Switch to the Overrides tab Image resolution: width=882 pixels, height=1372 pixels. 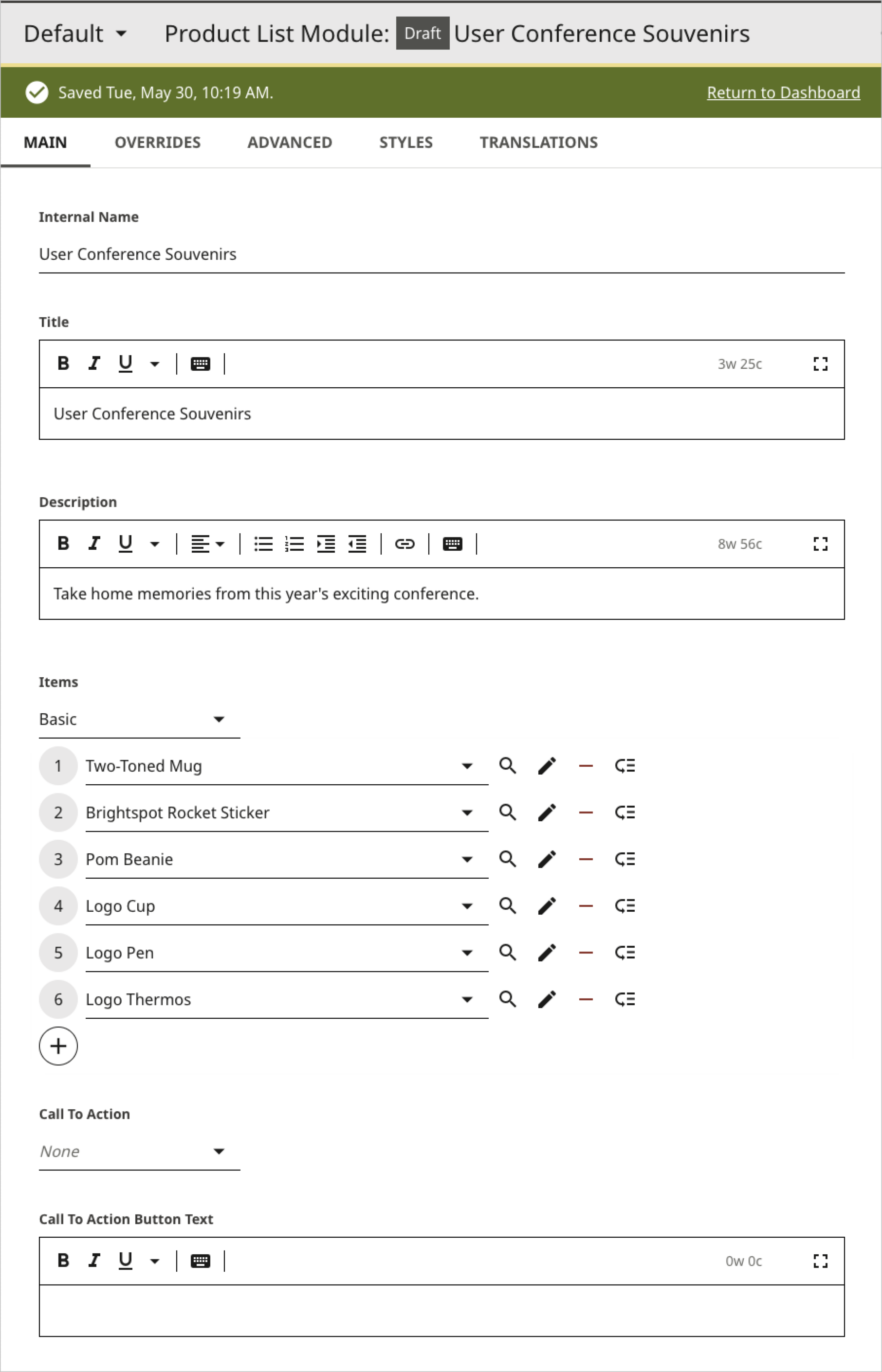click(x=158, y=142)
